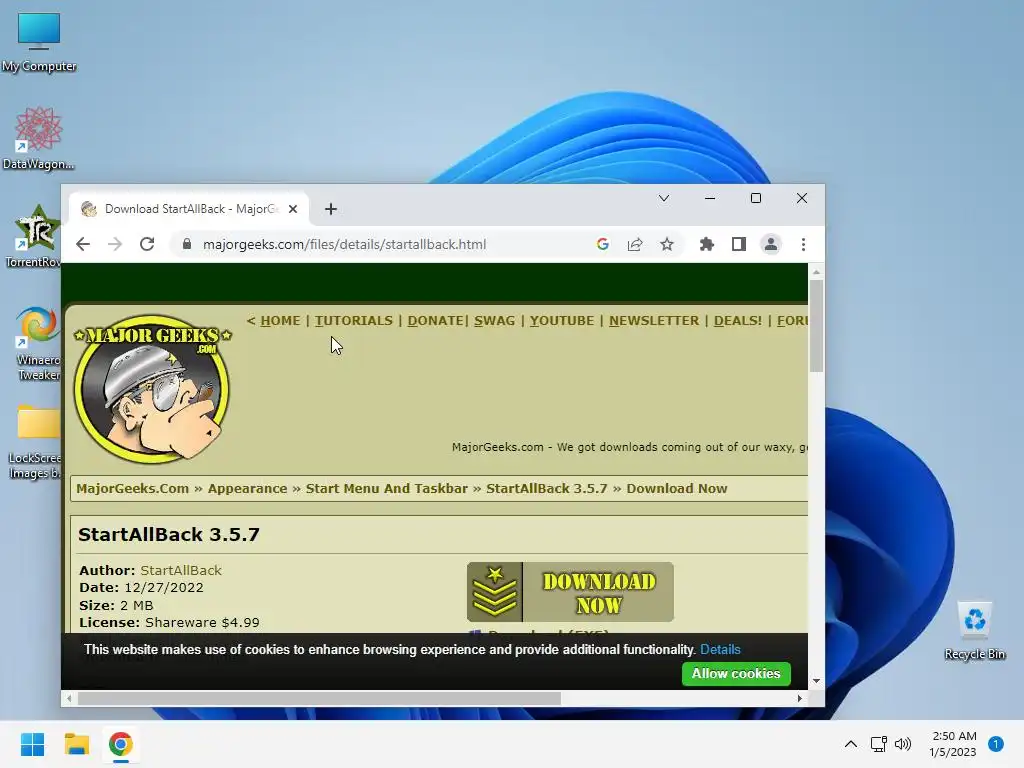Open the notification badge in the tray
Screen dimensions: 1024x768
996,744
